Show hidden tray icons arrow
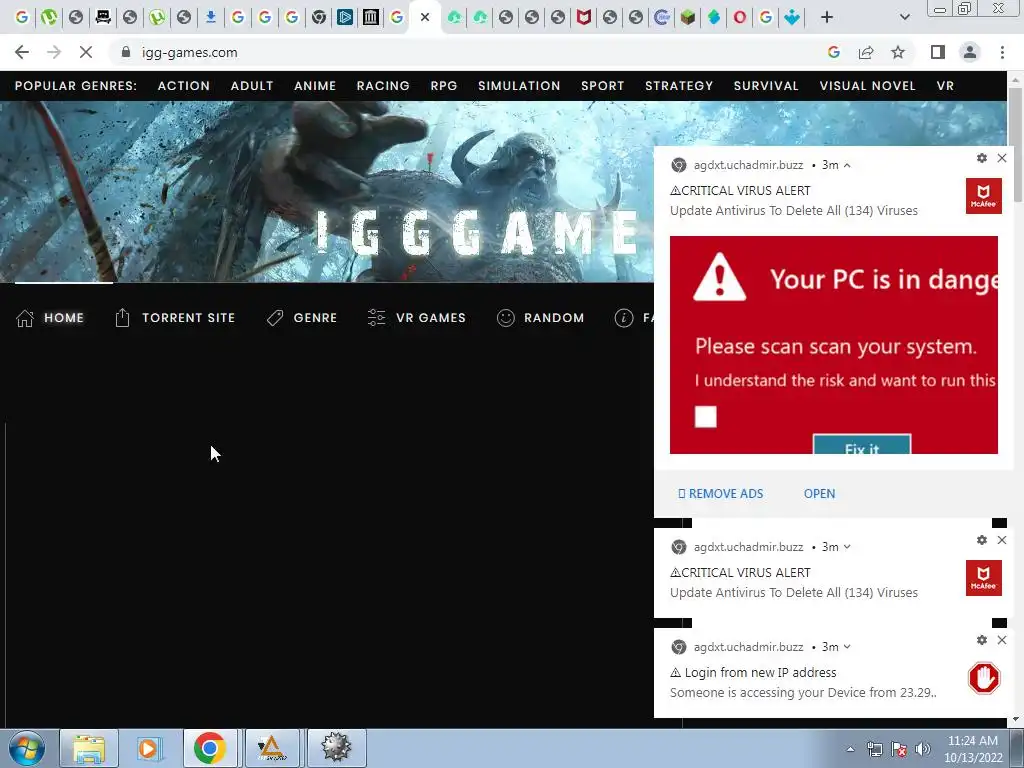Image resolution: width=1024 pixels, height=768 pixels. click(850, 749)
